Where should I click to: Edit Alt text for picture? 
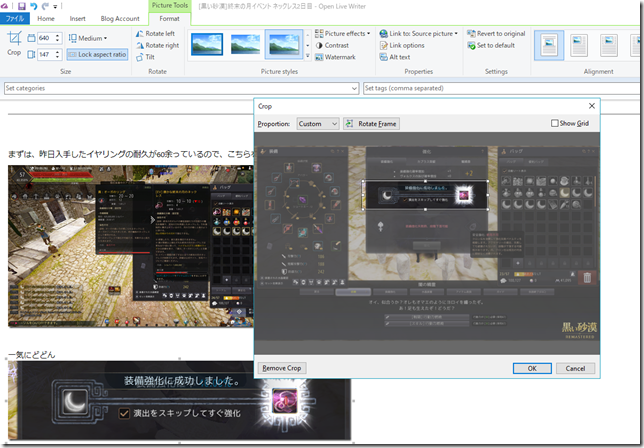pos(395,57)
